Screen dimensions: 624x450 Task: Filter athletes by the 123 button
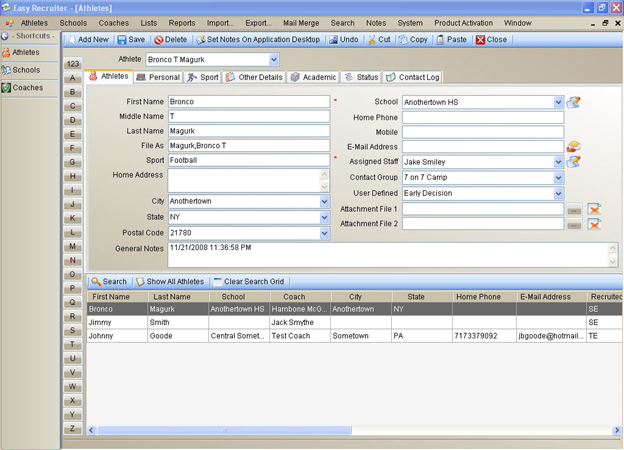click(72, 64)
